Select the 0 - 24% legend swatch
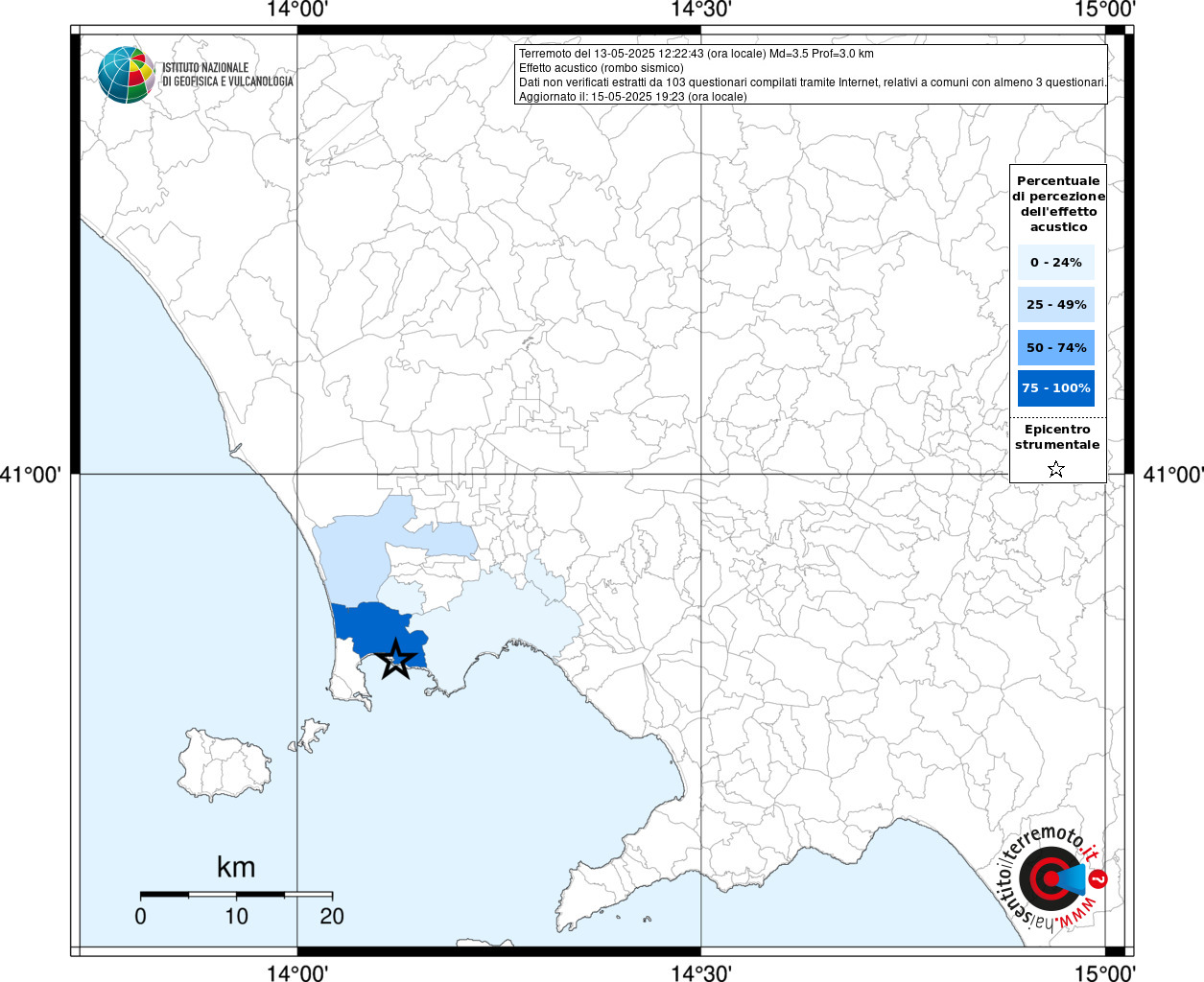1204x982 pixels. [1056, 263]
